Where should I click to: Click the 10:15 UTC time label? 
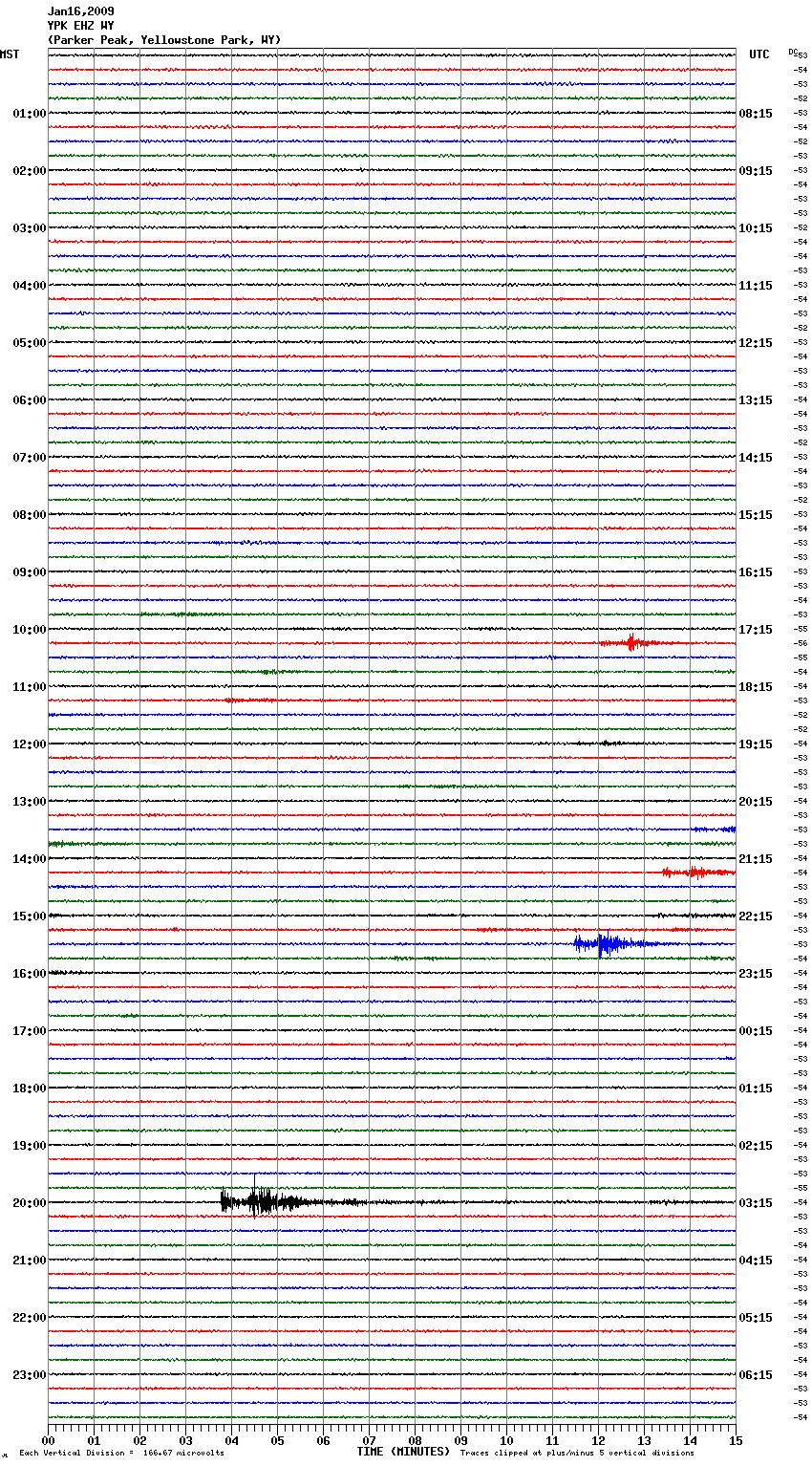coord(756,228)
